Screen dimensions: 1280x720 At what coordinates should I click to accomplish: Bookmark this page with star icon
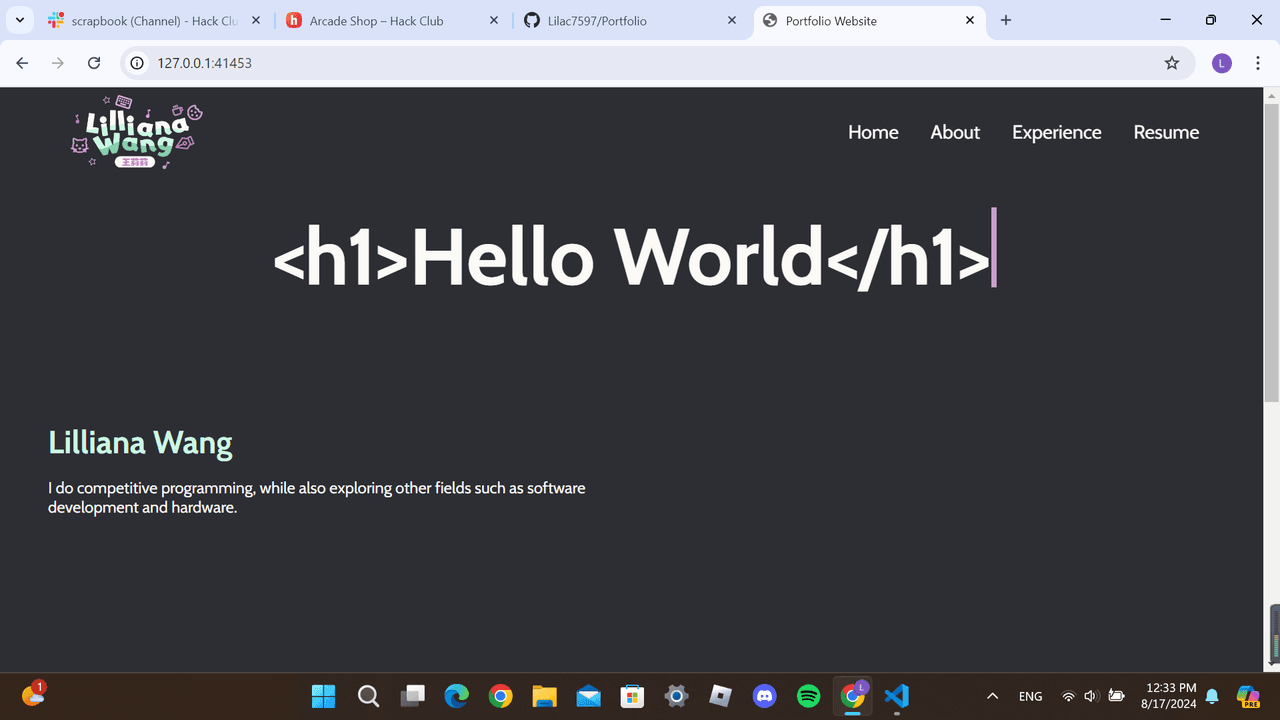click(1172, 63)
